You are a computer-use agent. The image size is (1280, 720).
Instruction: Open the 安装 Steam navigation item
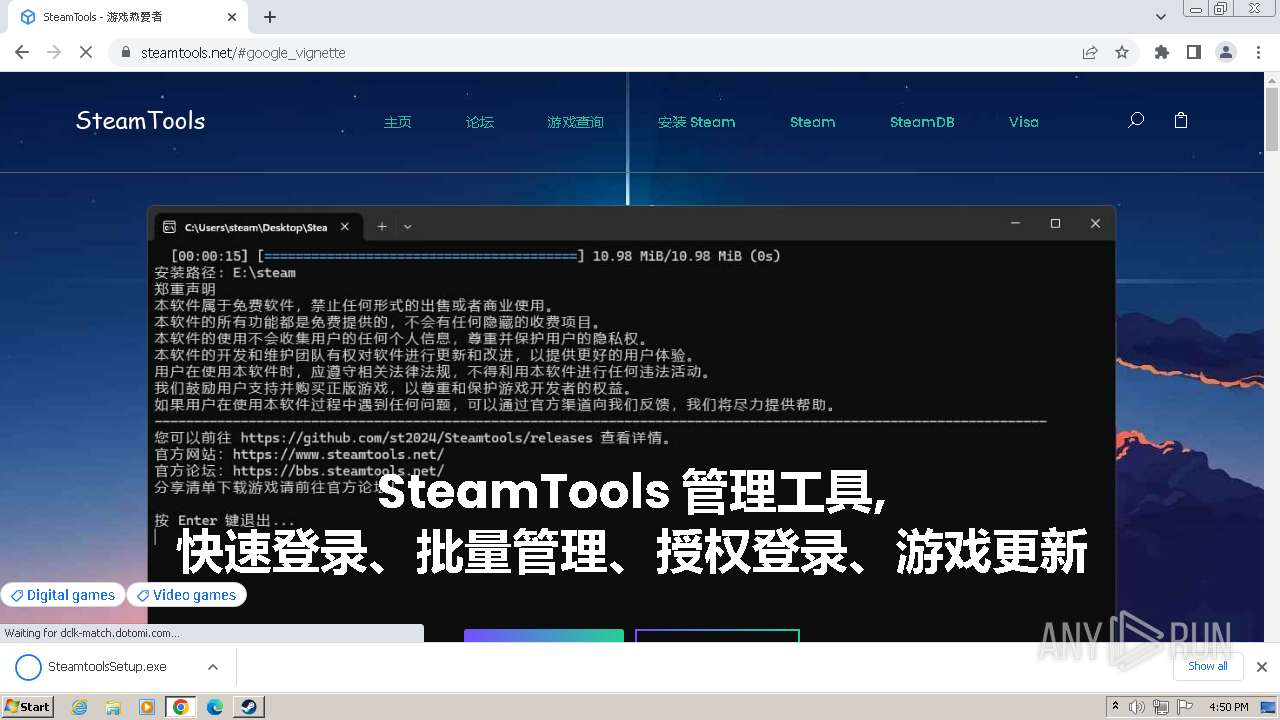[696, 122]
